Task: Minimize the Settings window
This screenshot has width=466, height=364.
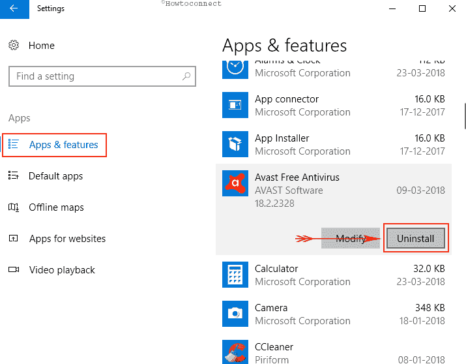Action: (392, 9)
